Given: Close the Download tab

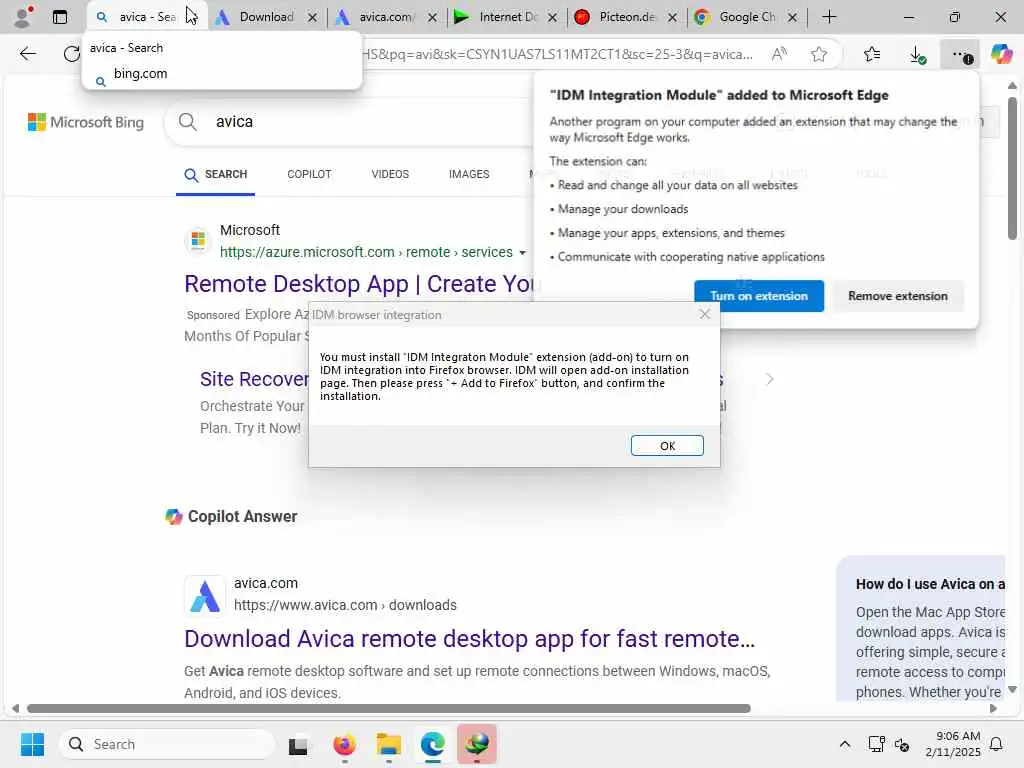Looking at the screenshot, I should pyautogui.click(x=312, y=18).
